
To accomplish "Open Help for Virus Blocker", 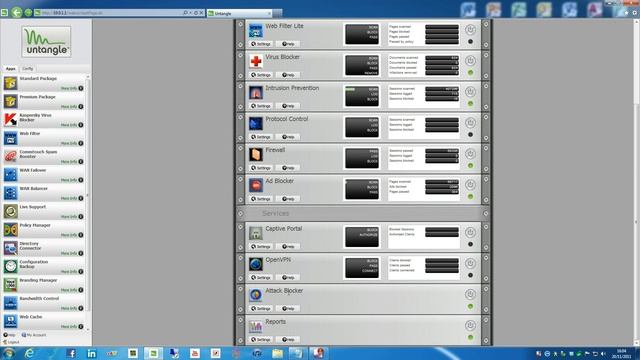I will coord(288,75).
